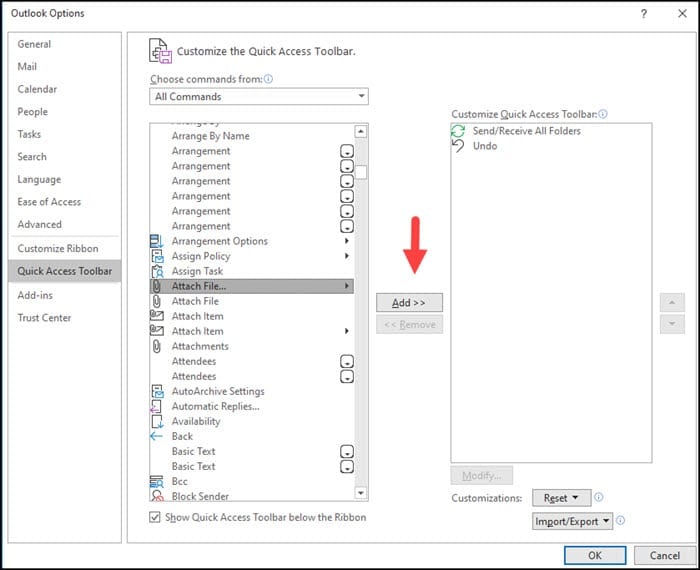Open the All Commands dropdown
700x570 pixels.
coord(259,96)
